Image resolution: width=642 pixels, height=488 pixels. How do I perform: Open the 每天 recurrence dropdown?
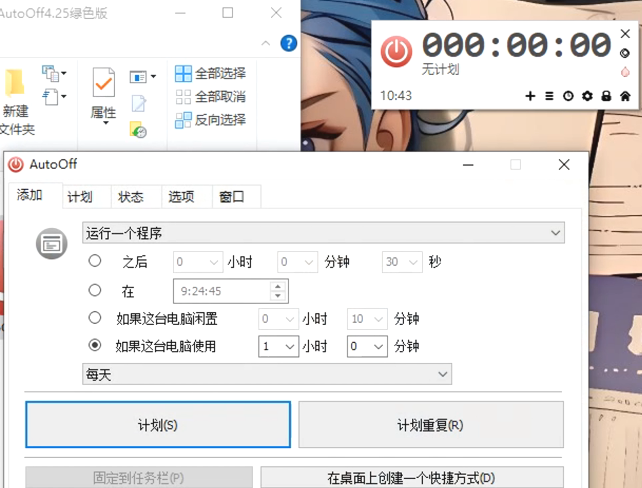point(267,374)
